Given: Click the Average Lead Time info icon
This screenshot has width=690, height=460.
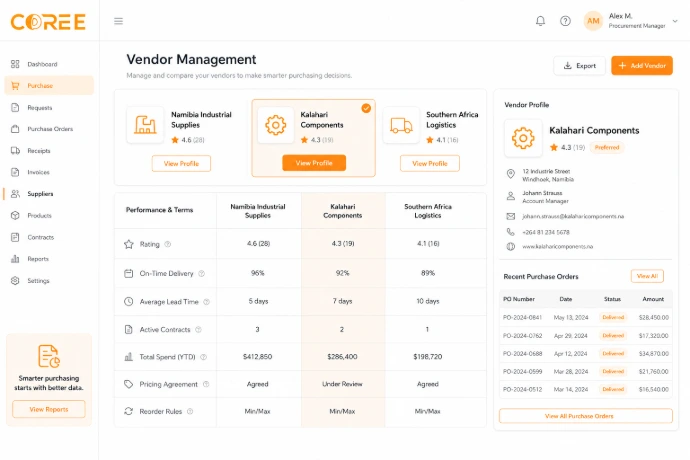Looking at the screenshot, I should (x=206, y=302).
